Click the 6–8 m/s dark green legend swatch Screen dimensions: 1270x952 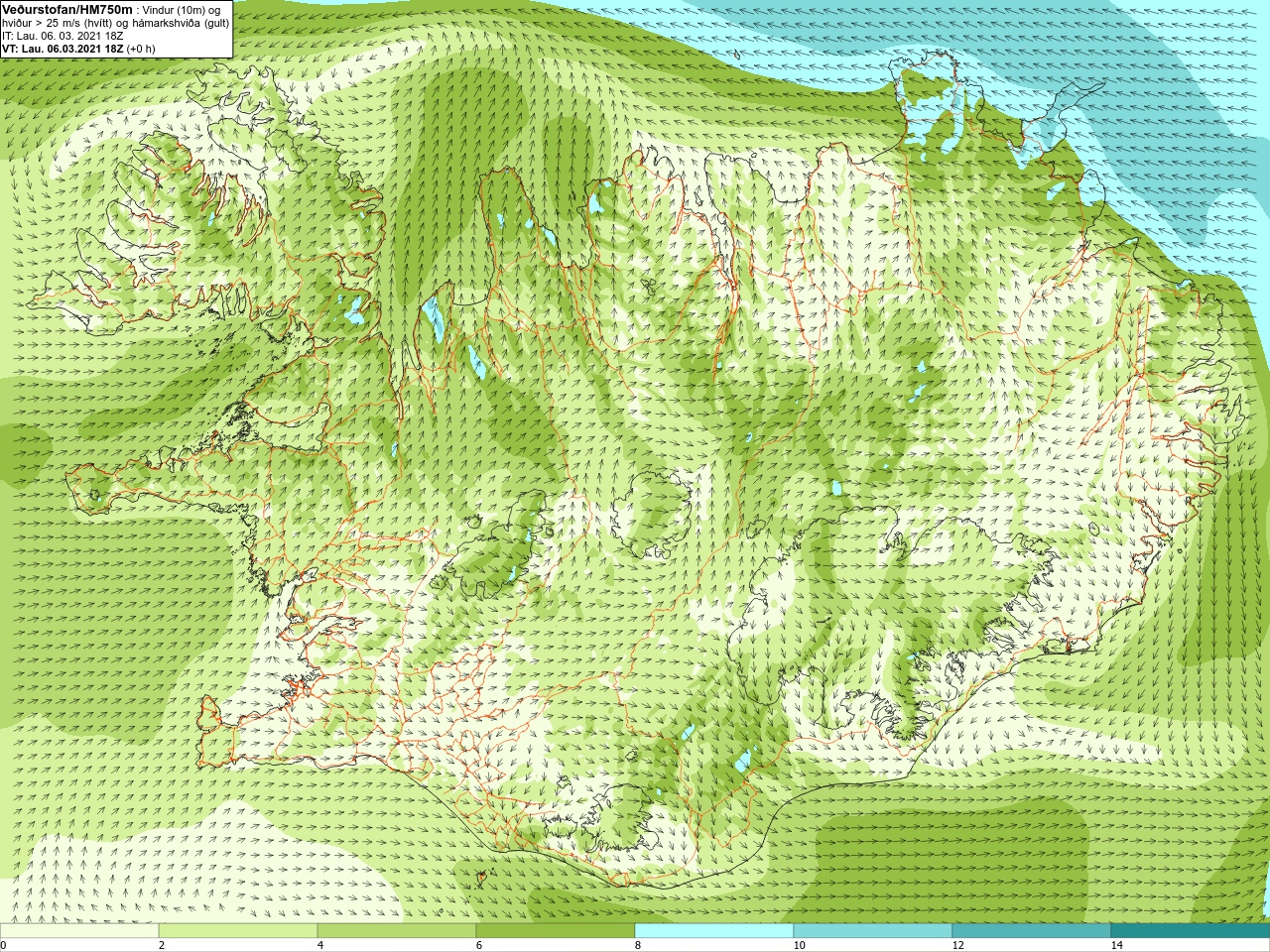556,931
